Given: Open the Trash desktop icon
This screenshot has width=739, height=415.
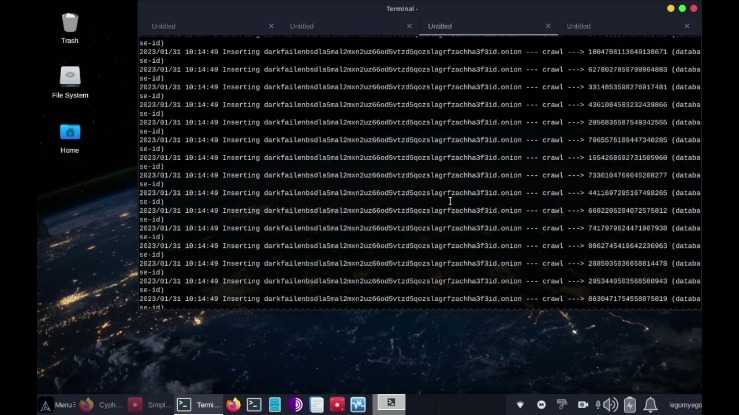Looking at the screenshot, I should [x=70, y=28].
